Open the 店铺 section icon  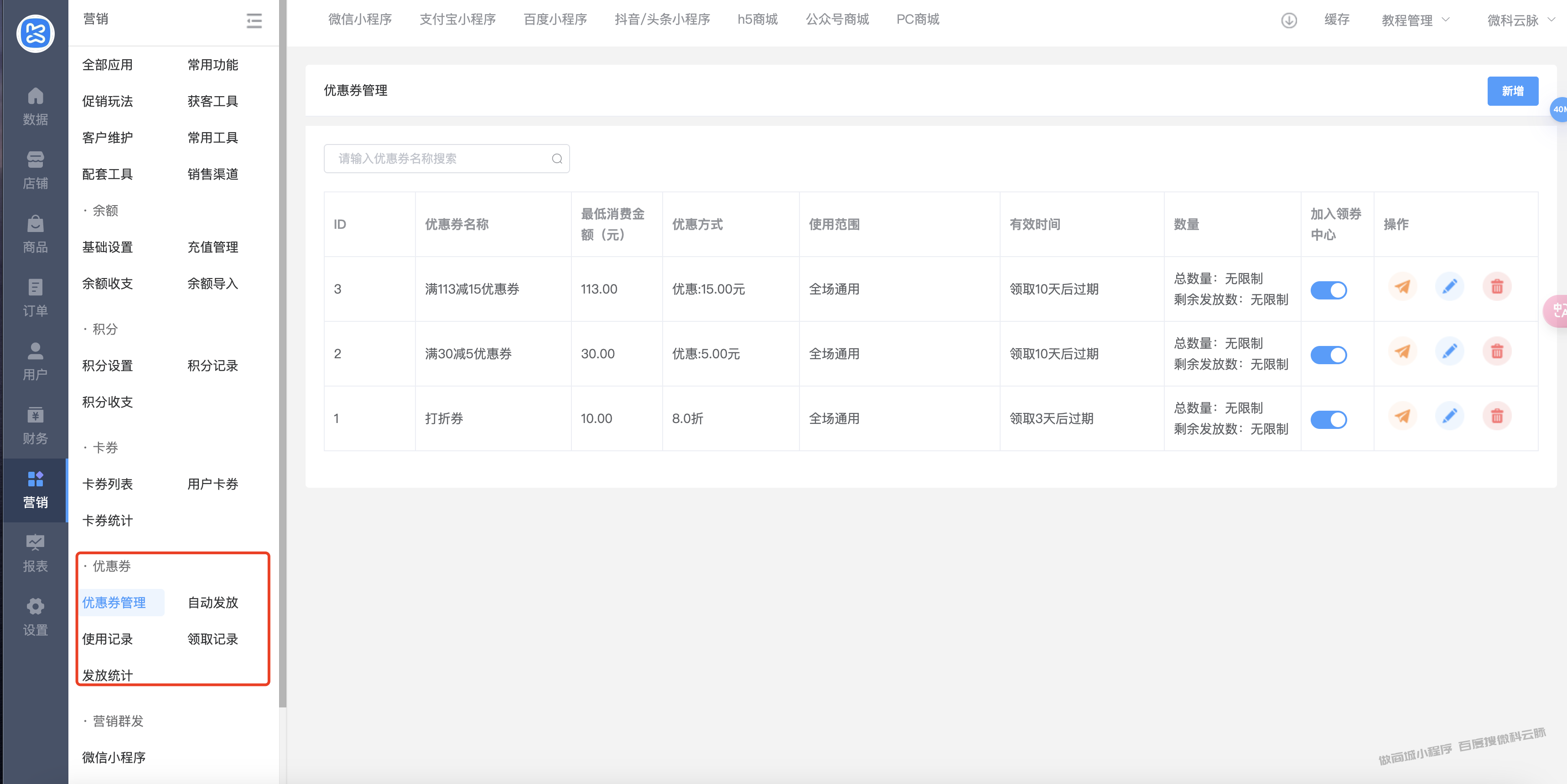point(35,160)
